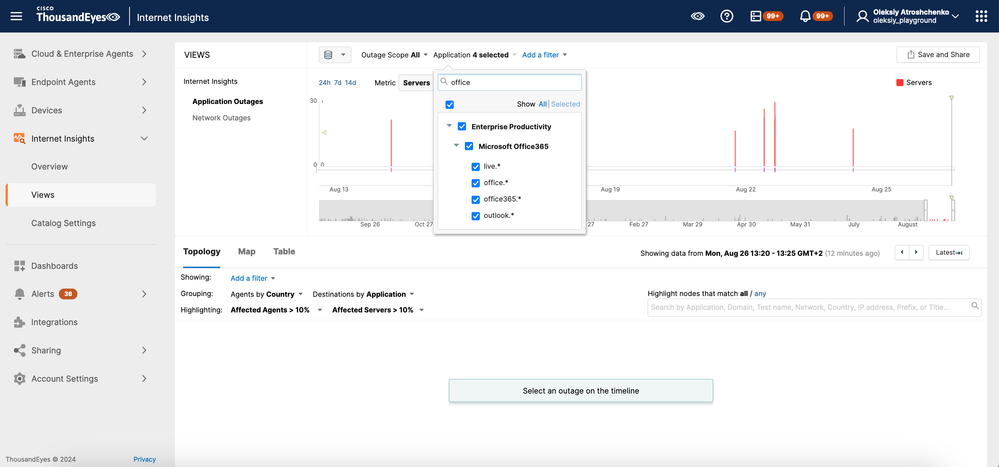Screen dimensions: 999x467
Task: Switch to the Topology tab
Action: (201, 252)
